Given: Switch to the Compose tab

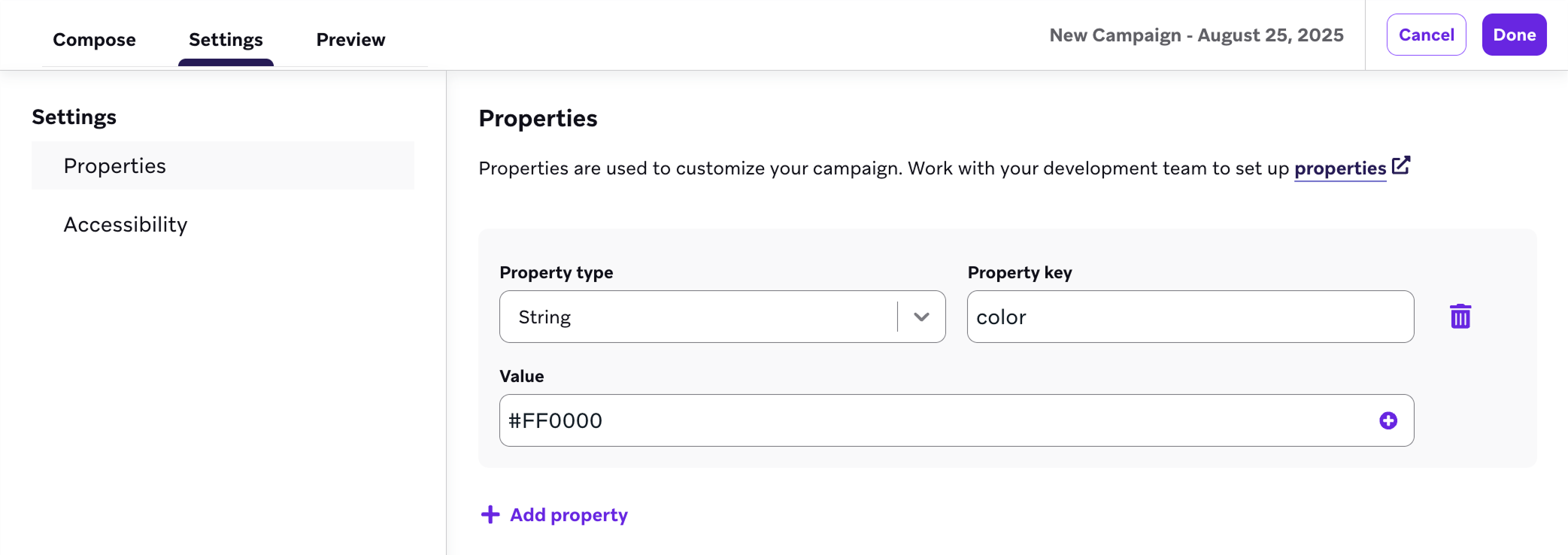Looking at the screenshot, I should (94, 39).
